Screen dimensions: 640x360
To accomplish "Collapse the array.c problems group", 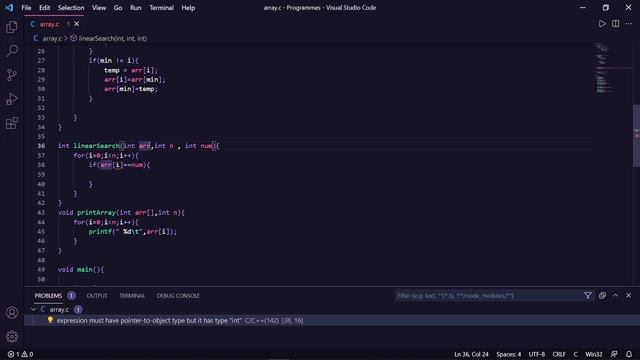I will coord(33,309).
